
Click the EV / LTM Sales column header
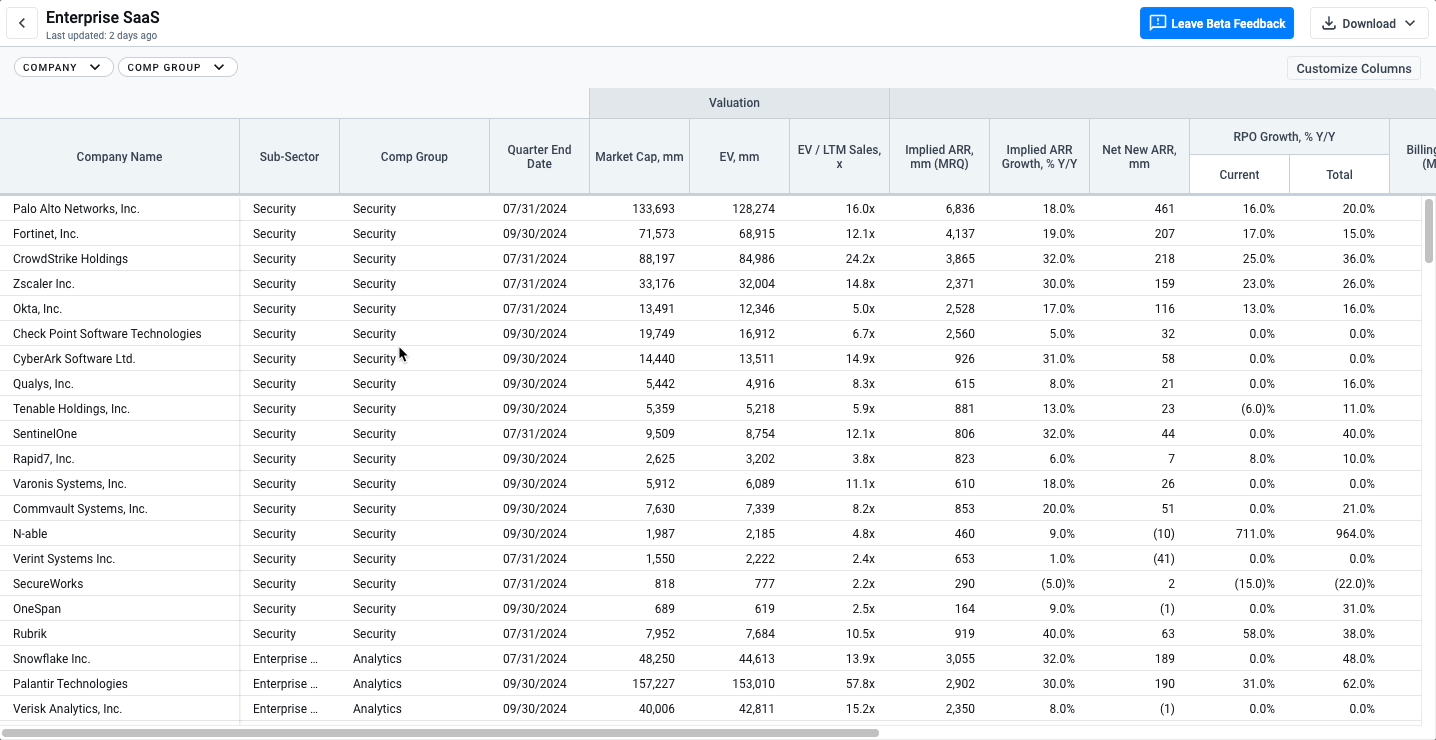839,157
